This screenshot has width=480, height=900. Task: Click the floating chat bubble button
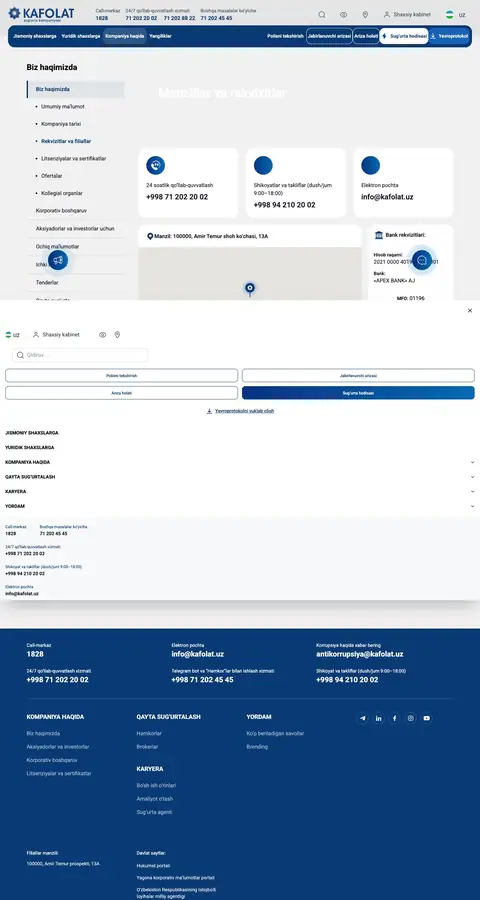(x=422, y=260)
